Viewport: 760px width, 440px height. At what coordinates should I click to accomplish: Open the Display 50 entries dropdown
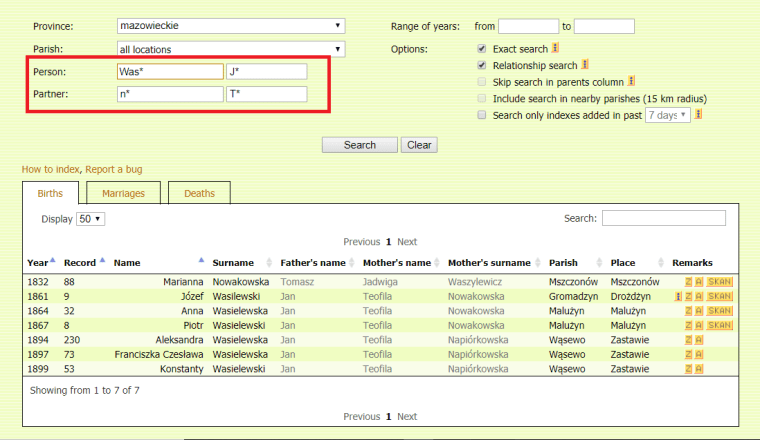tap(91, 218)
